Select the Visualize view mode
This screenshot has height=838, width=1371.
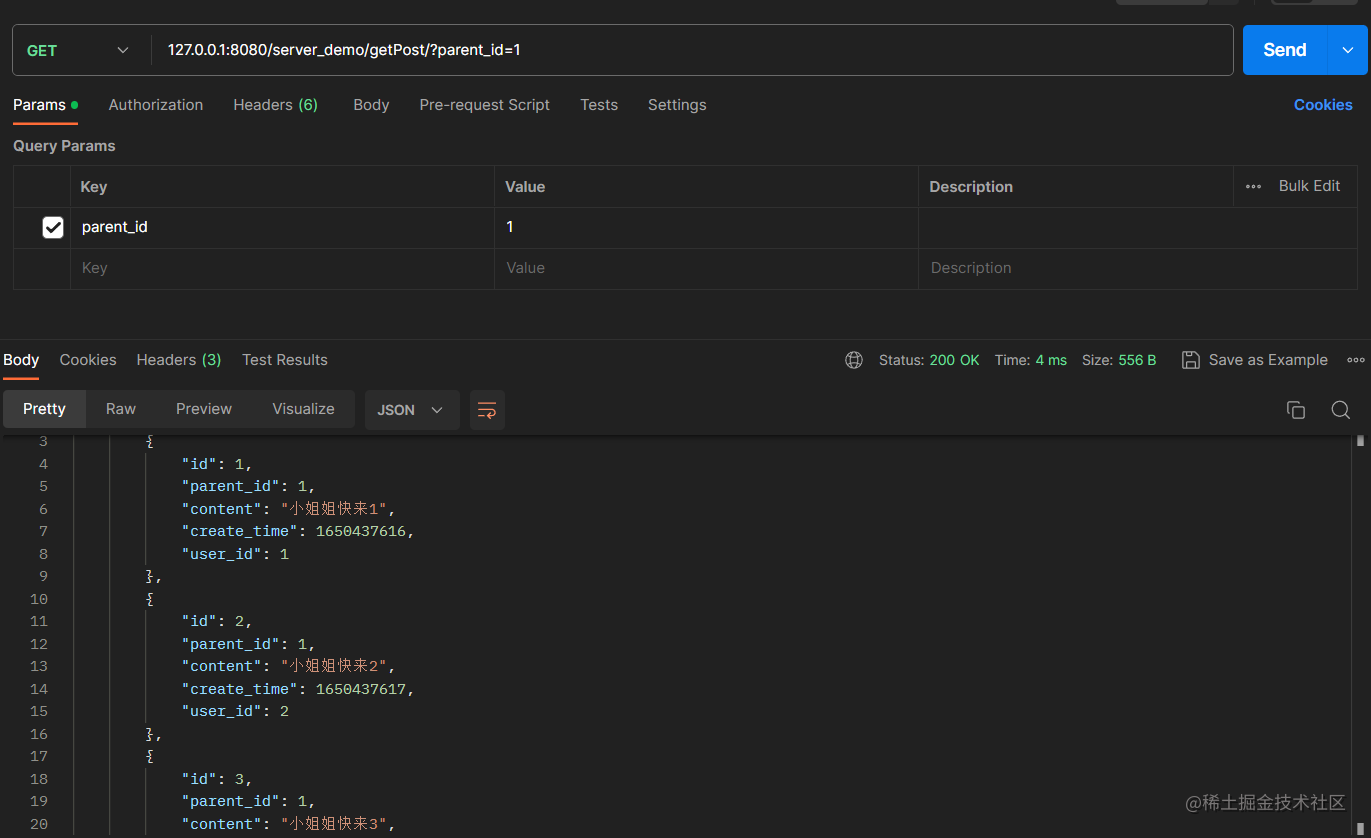click(304, 409)
